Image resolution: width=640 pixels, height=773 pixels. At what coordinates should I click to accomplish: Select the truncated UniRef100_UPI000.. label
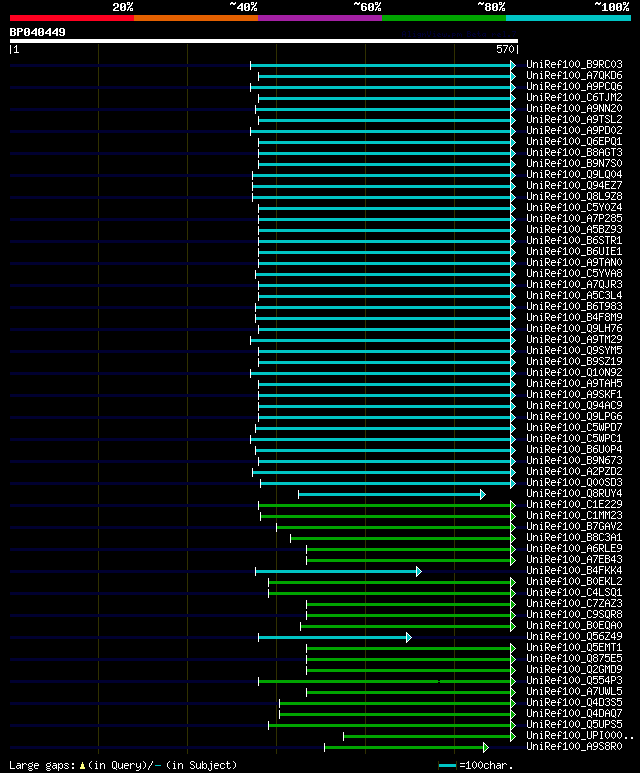pos(580,736)
